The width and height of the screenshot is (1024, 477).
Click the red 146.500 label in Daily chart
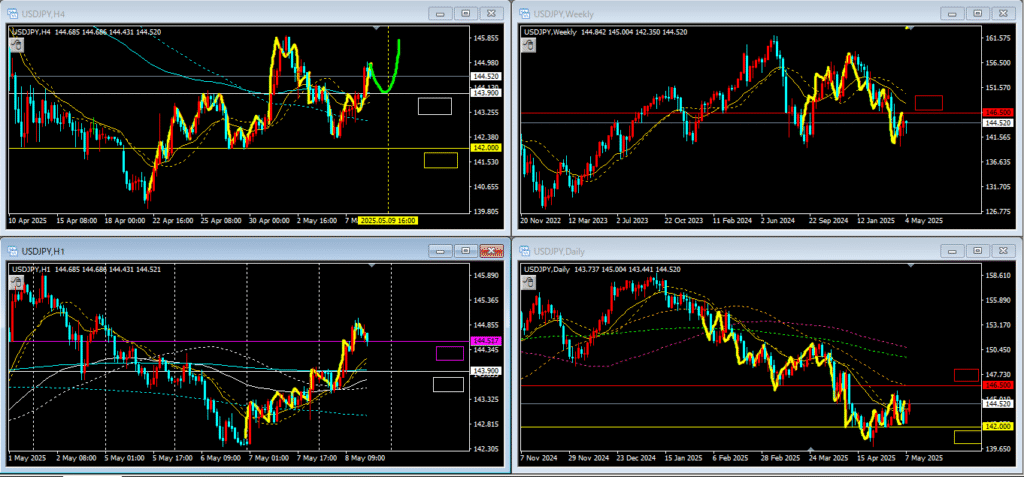point(997,386)
